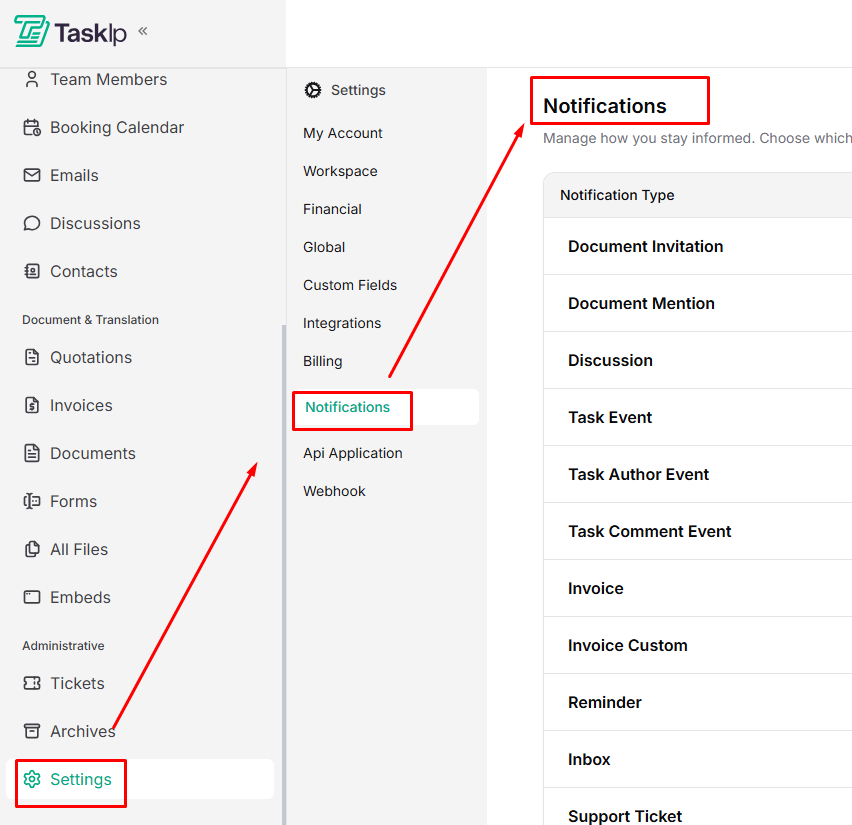852x825 pixels.
Task: Click the Tickets icon under Administrative
Action: [32, 683]
